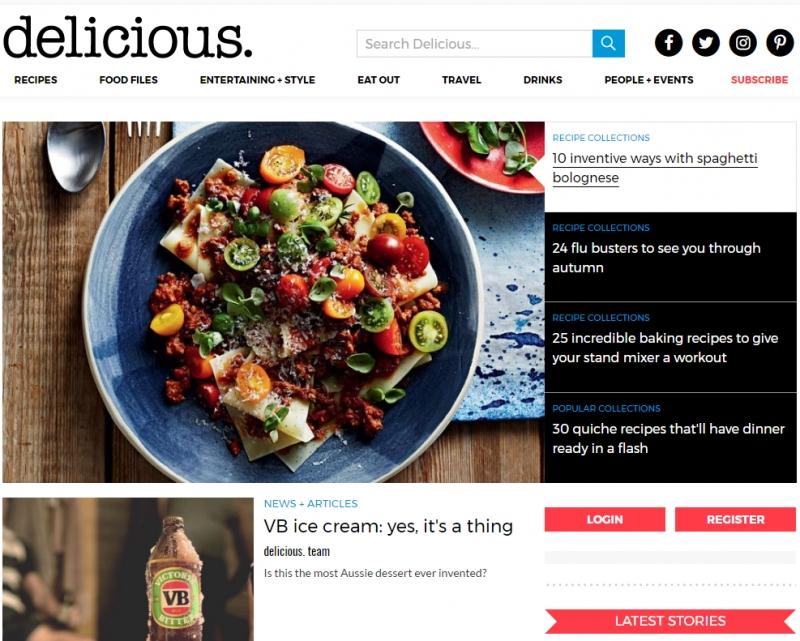
Task: Open 10 inventive ways with spaghetti bolognese
Action: [655, 168]
